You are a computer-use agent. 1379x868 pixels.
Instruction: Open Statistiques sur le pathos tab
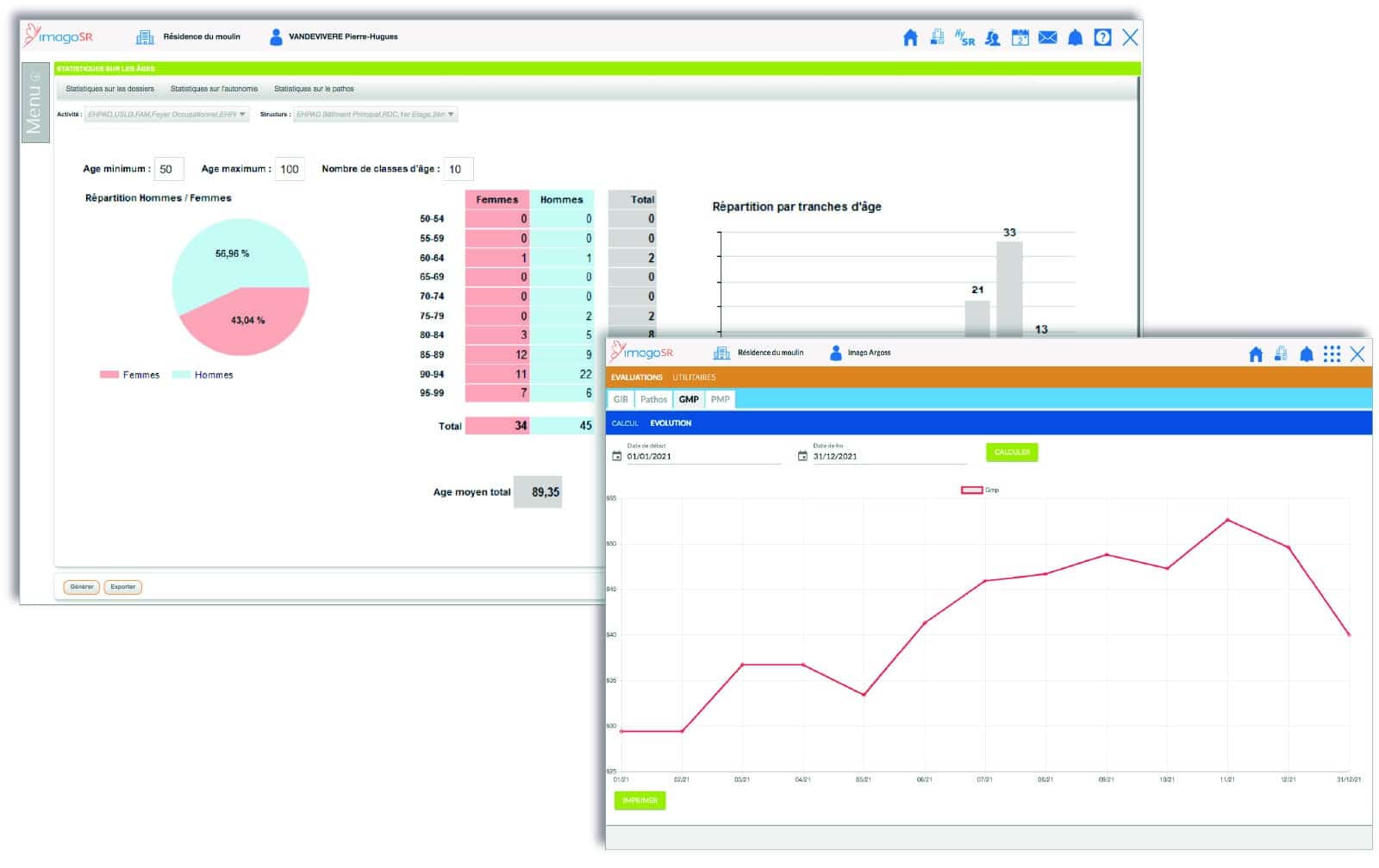click(x=314, y=89)
